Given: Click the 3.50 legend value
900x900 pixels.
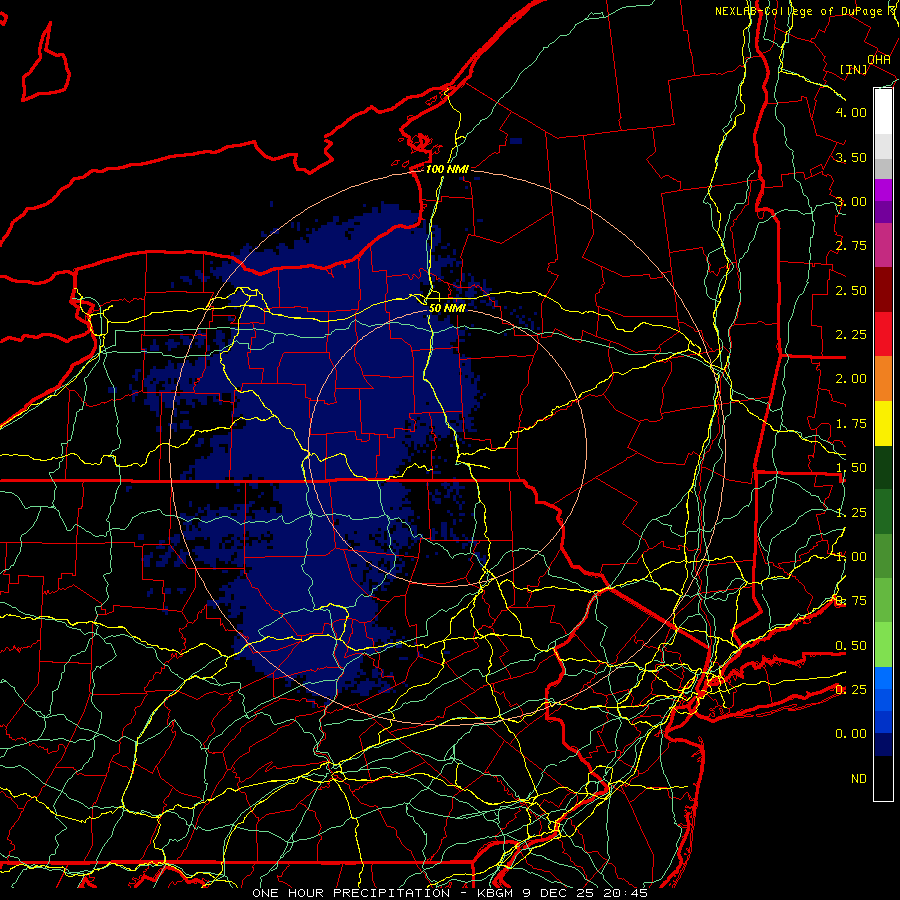Looking at the screenshot, I should point(851,157).
